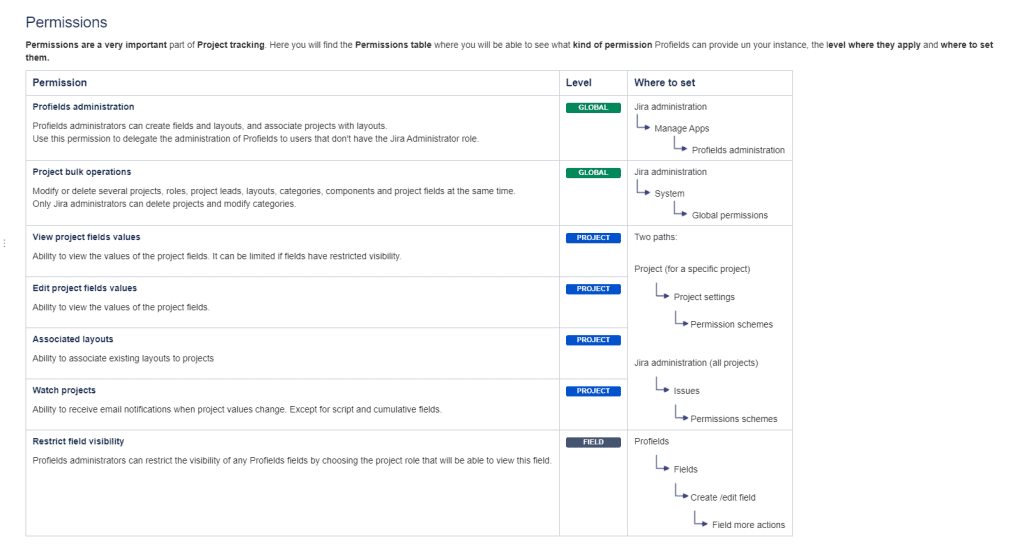The image size is (1024, 551).
Task: Click the Permission column header
Action: coord(60,83)
